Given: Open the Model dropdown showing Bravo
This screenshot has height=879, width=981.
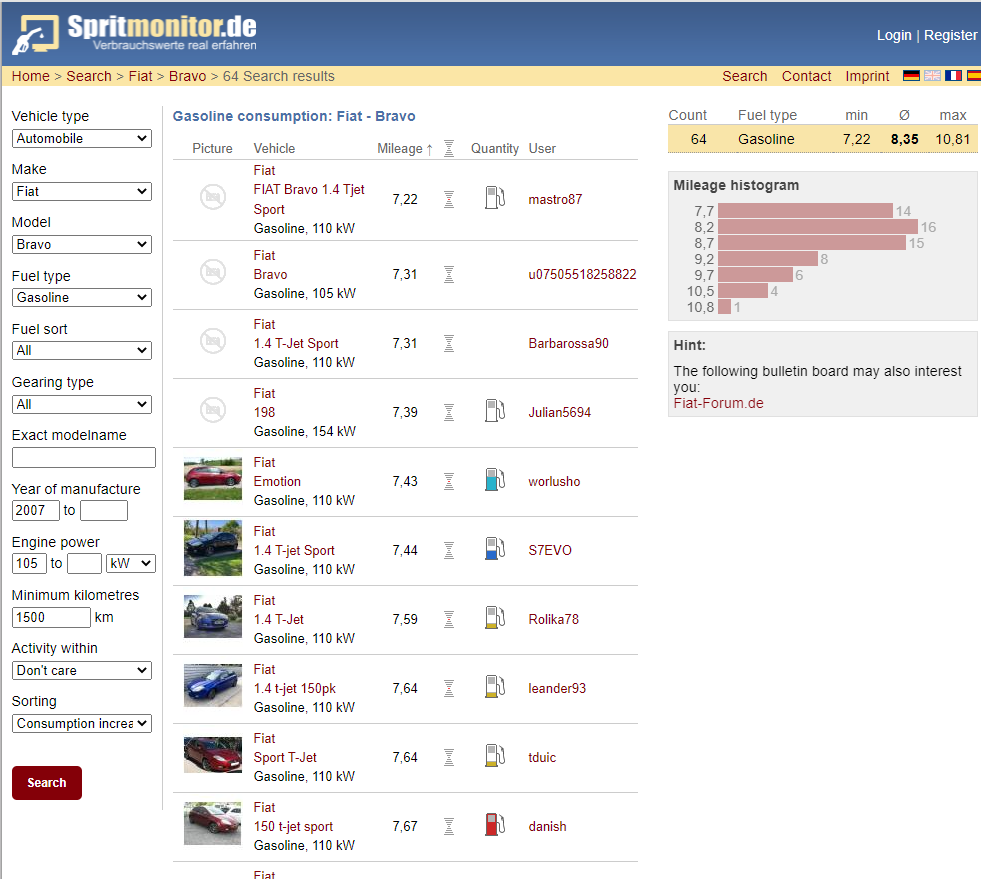Looking at the screenshot, I should point(82,244).
